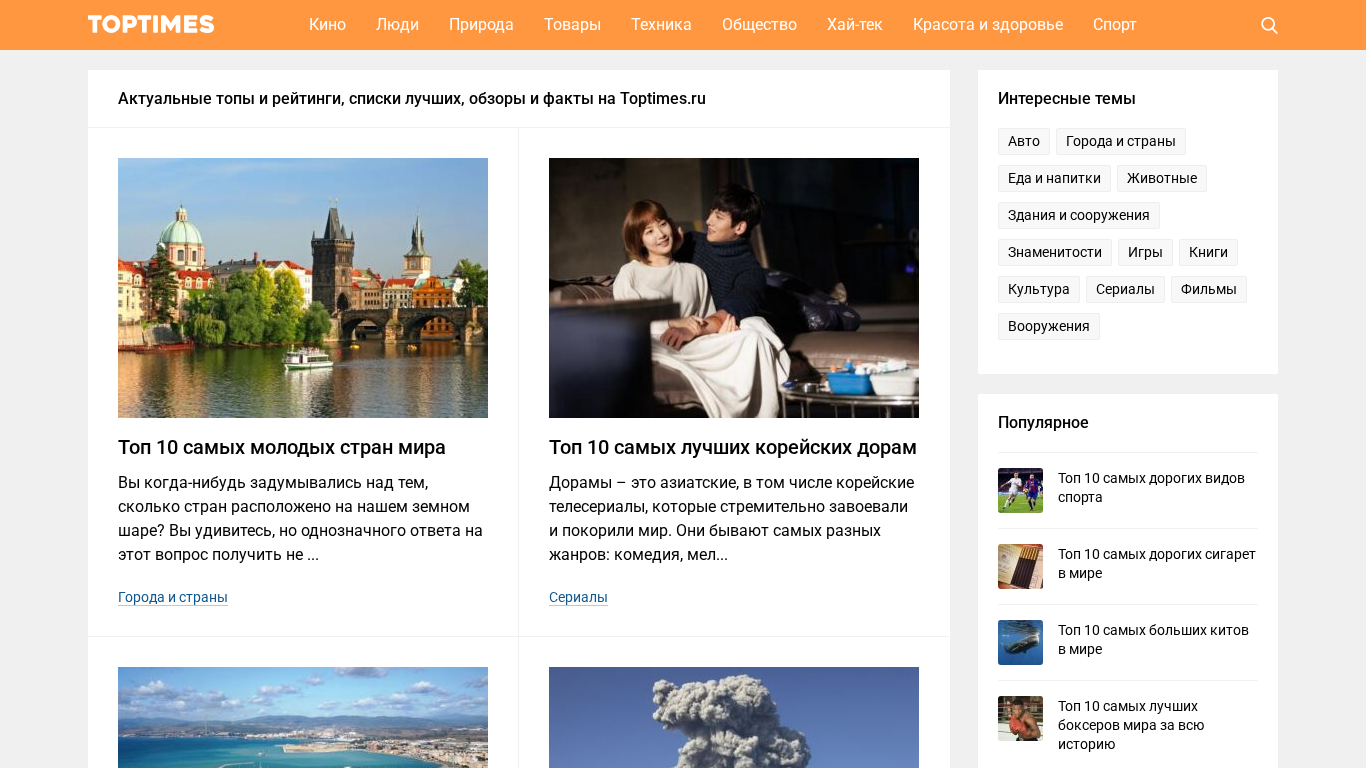The width and height of the screenshot is (1366, 768).
Task: Click the football thumbnail in Популярное
Action: pyautogui.click(x=1020, y=490)
